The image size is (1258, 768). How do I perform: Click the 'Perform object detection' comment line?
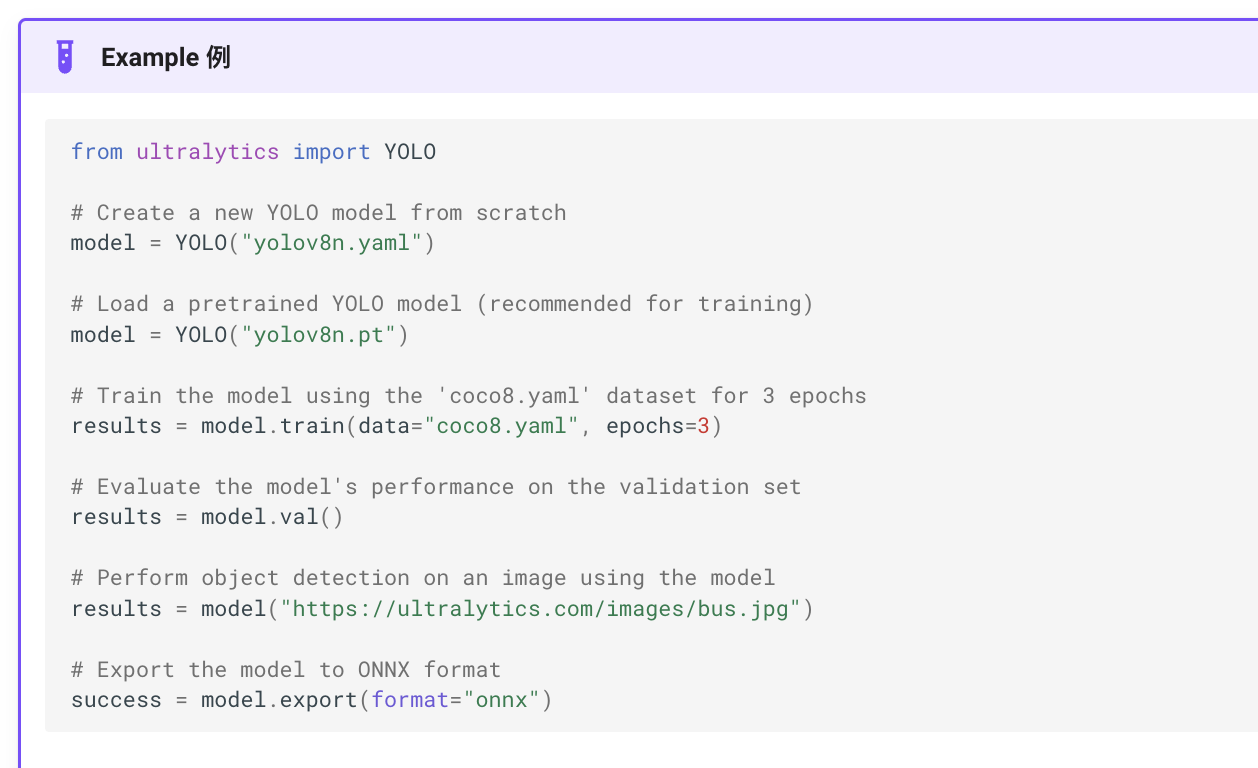click(x=422, y=578)
